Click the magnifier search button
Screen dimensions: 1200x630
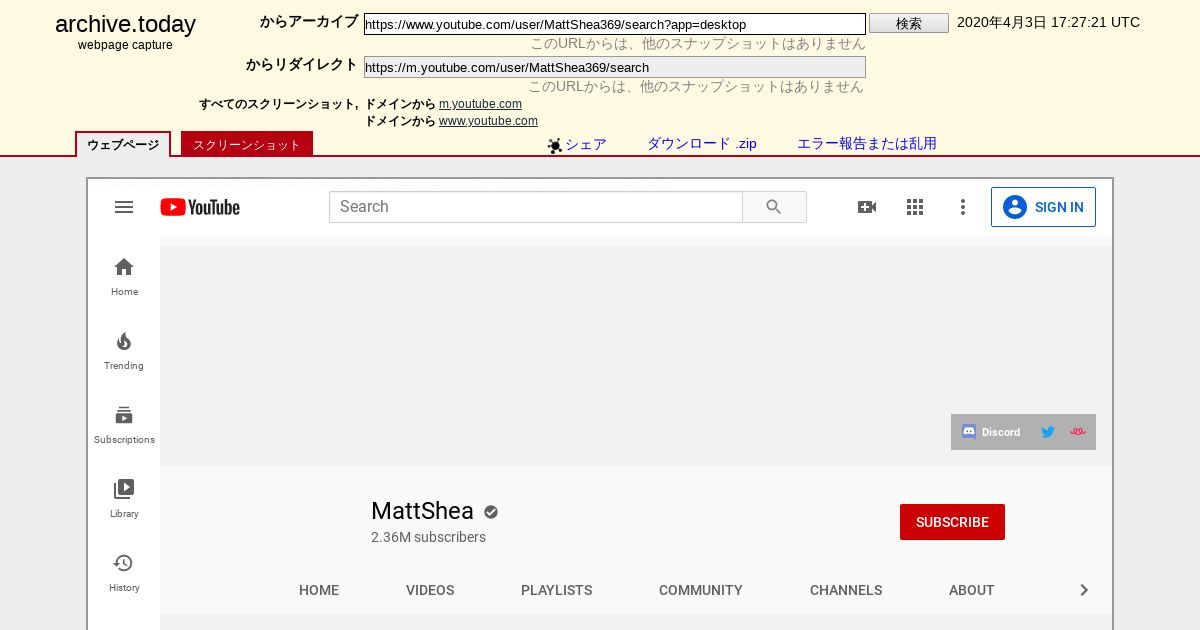774,207
